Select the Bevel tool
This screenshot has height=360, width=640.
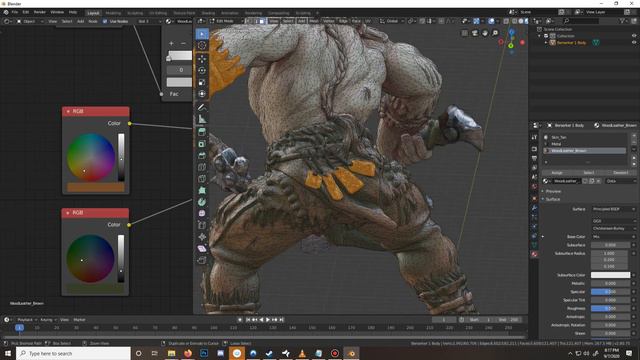[202, 156]
